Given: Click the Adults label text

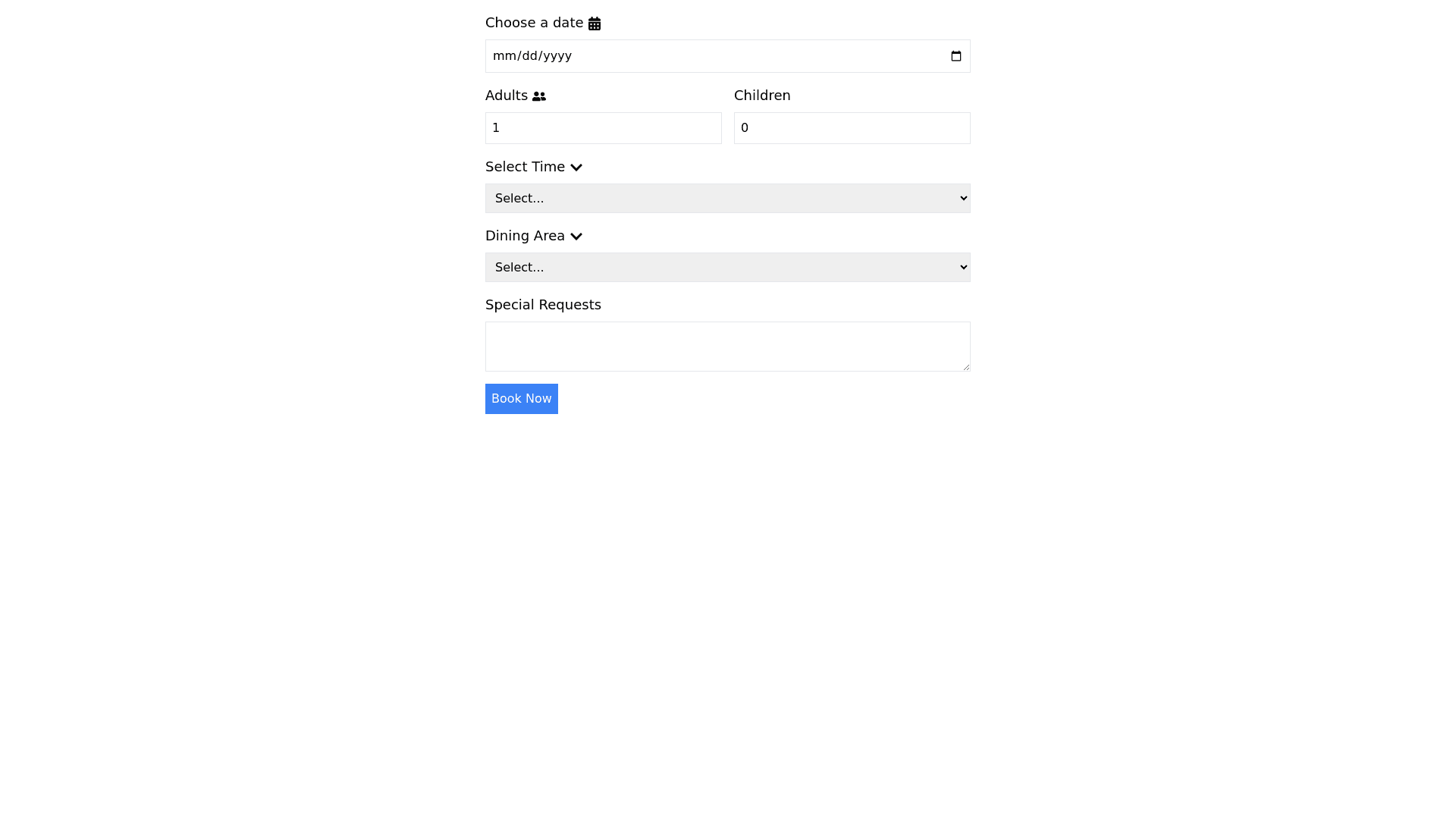Looking at the screenshot, I should click(x=506, y=96).
